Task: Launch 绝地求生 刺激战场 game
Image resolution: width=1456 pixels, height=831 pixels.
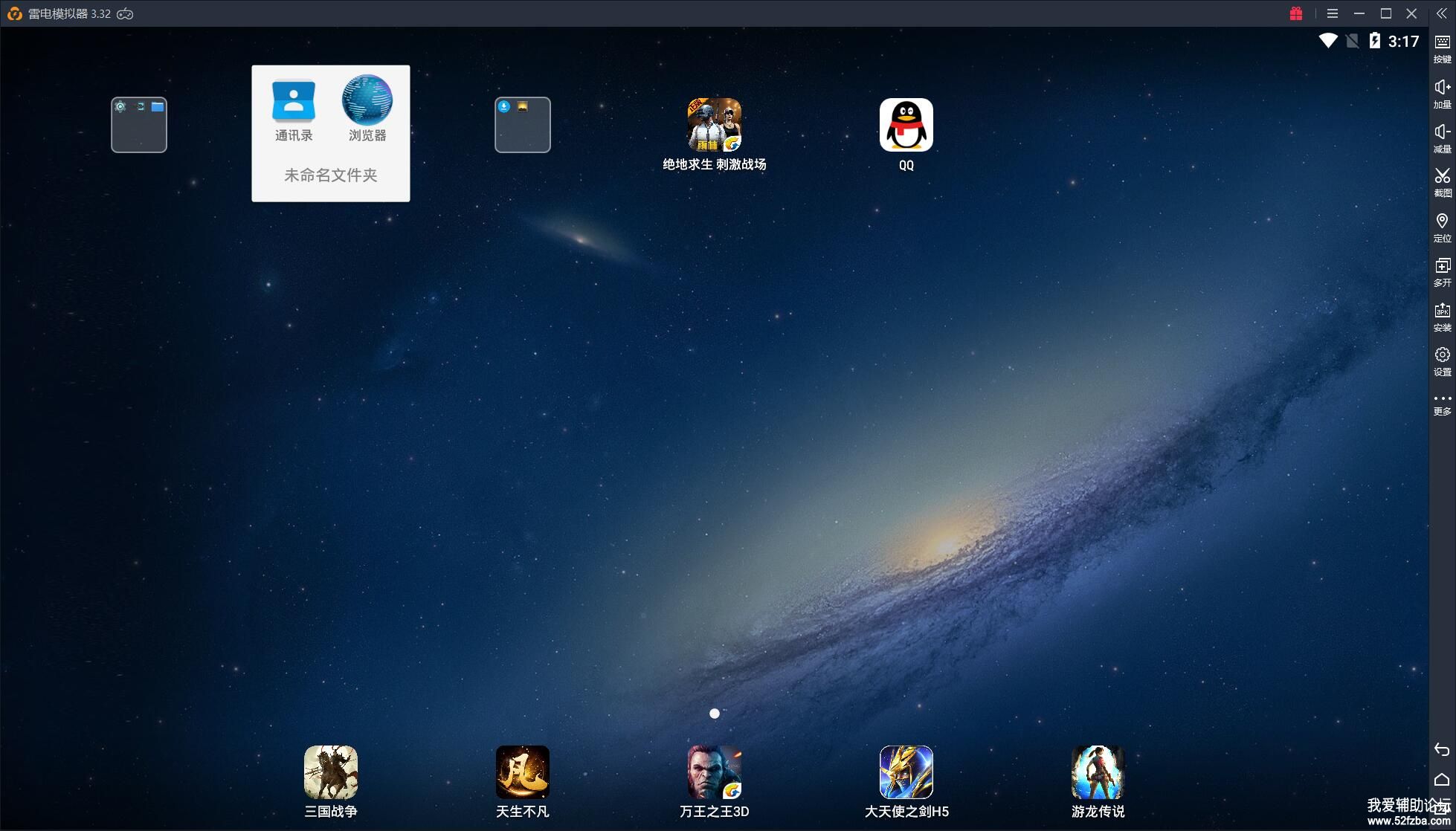Action: [715, 135]
